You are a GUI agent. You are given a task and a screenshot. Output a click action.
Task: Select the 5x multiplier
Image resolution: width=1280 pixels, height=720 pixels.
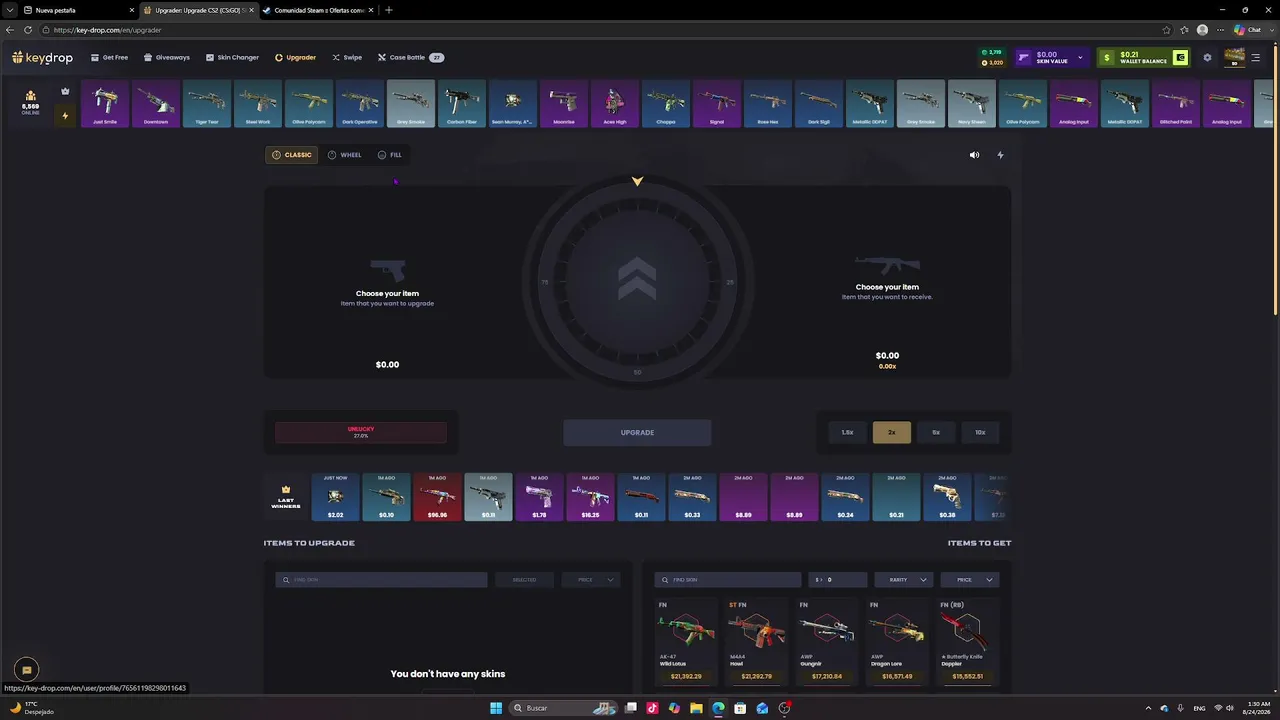coord(936,433)
